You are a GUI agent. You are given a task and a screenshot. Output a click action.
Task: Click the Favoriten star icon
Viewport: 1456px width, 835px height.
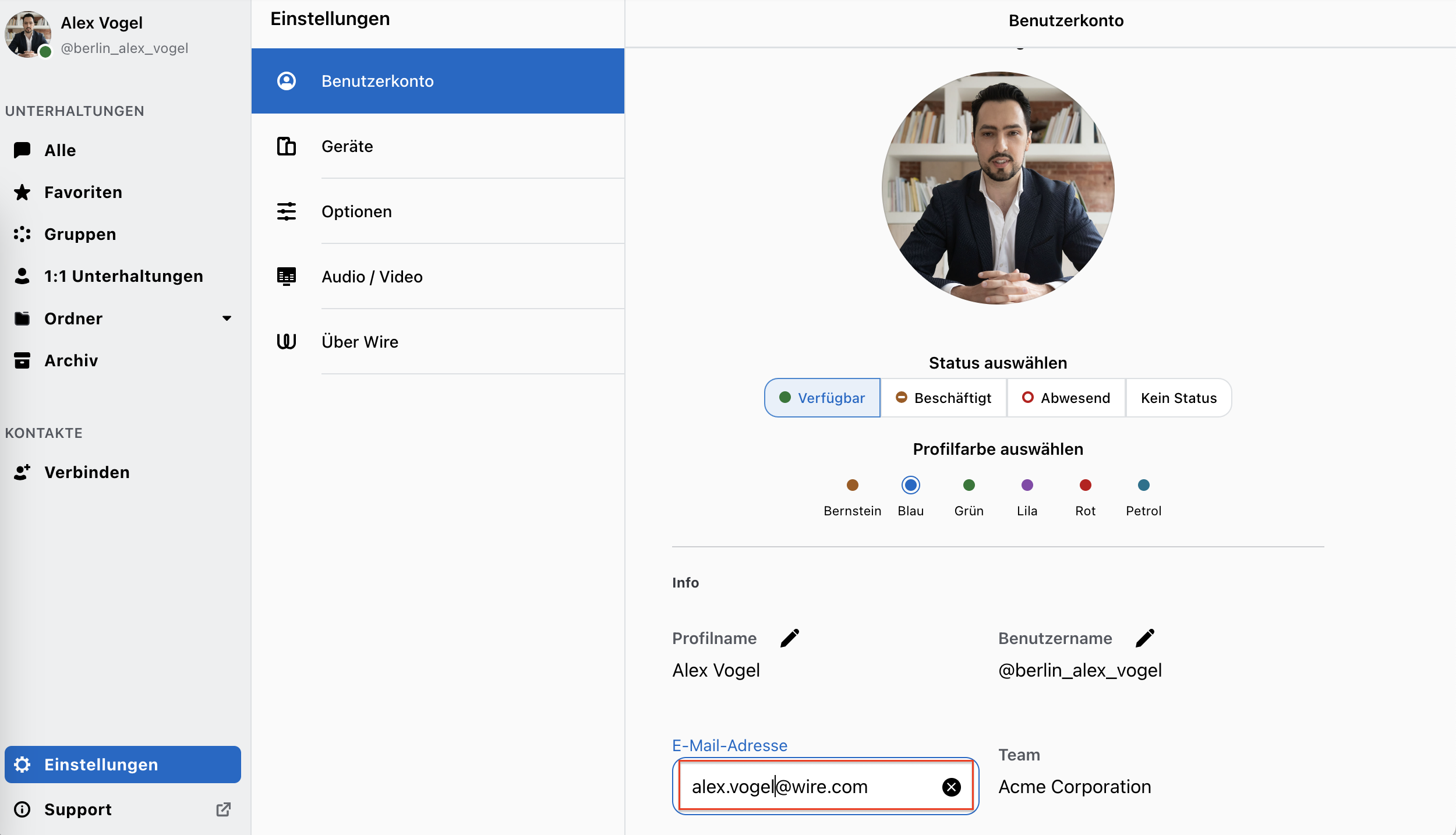(x=22, y=192)
